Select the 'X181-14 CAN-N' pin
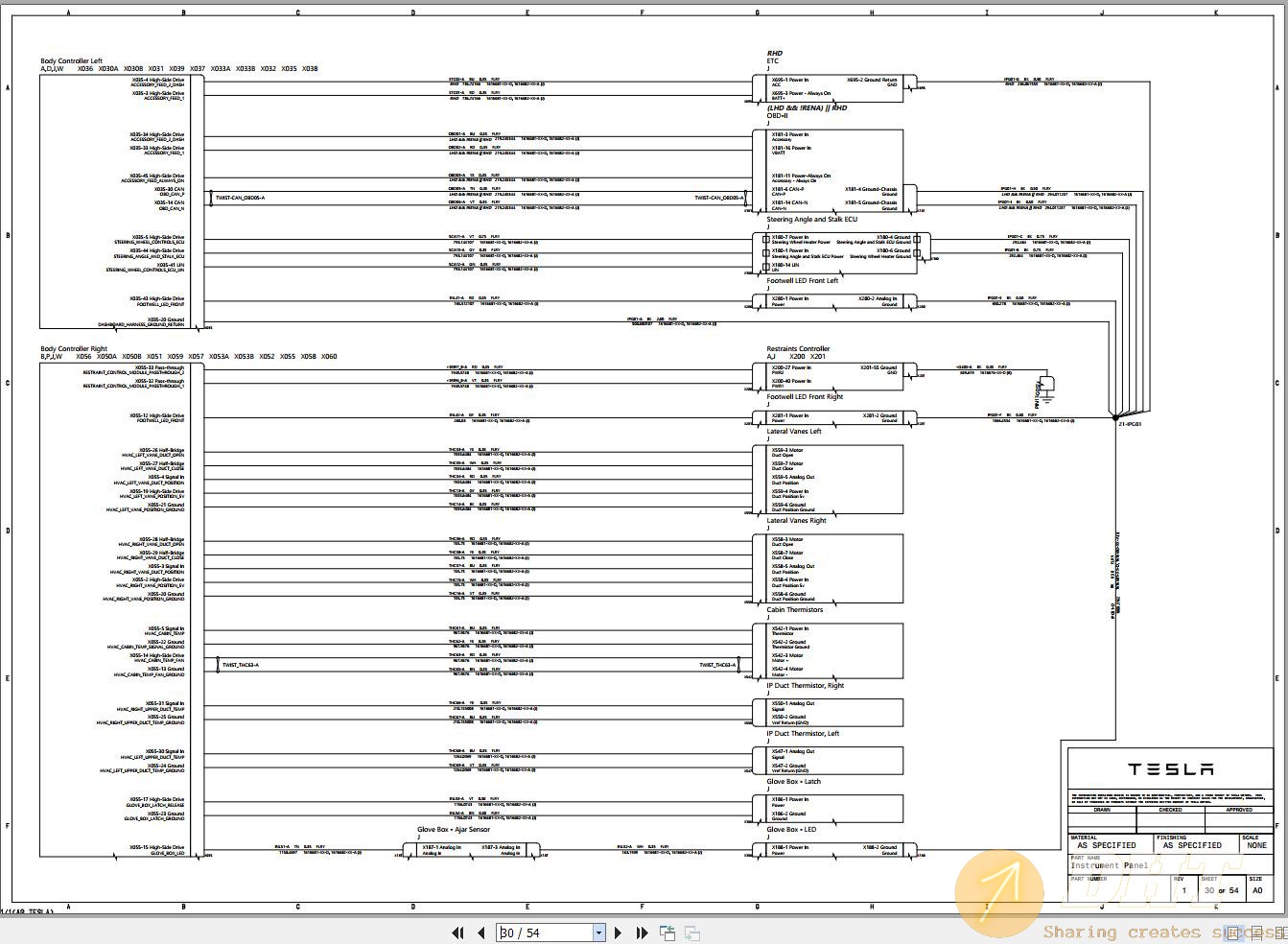This screenshot has width=1288, height=944. point(789,202)
